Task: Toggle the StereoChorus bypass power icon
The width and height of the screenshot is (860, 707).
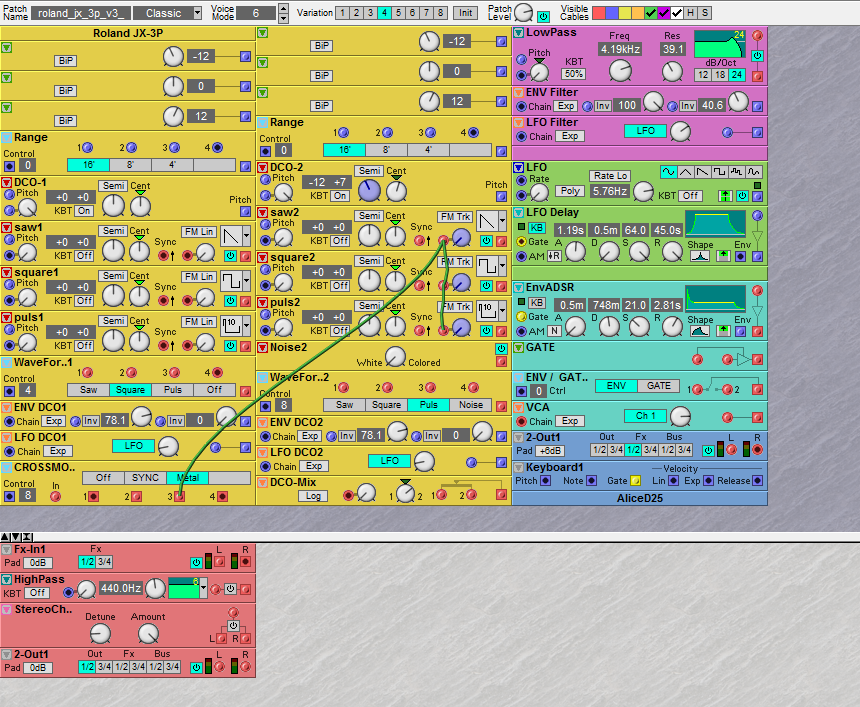Action: (x=233, y=625)
